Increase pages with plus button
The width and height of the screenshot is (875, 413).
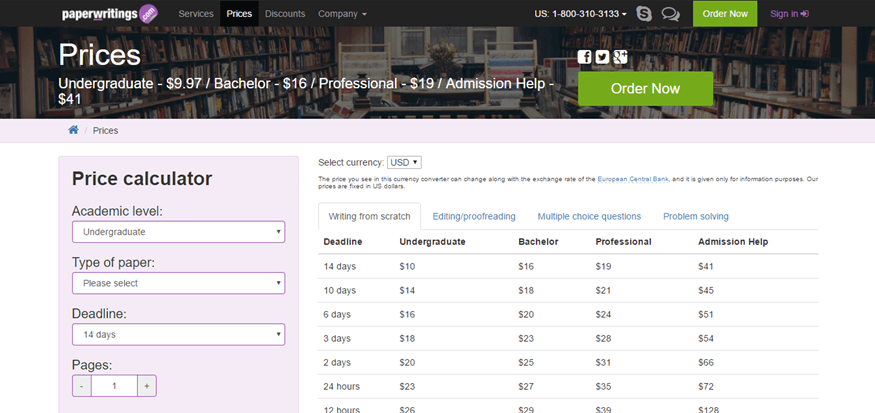click(x=147, y=386)
